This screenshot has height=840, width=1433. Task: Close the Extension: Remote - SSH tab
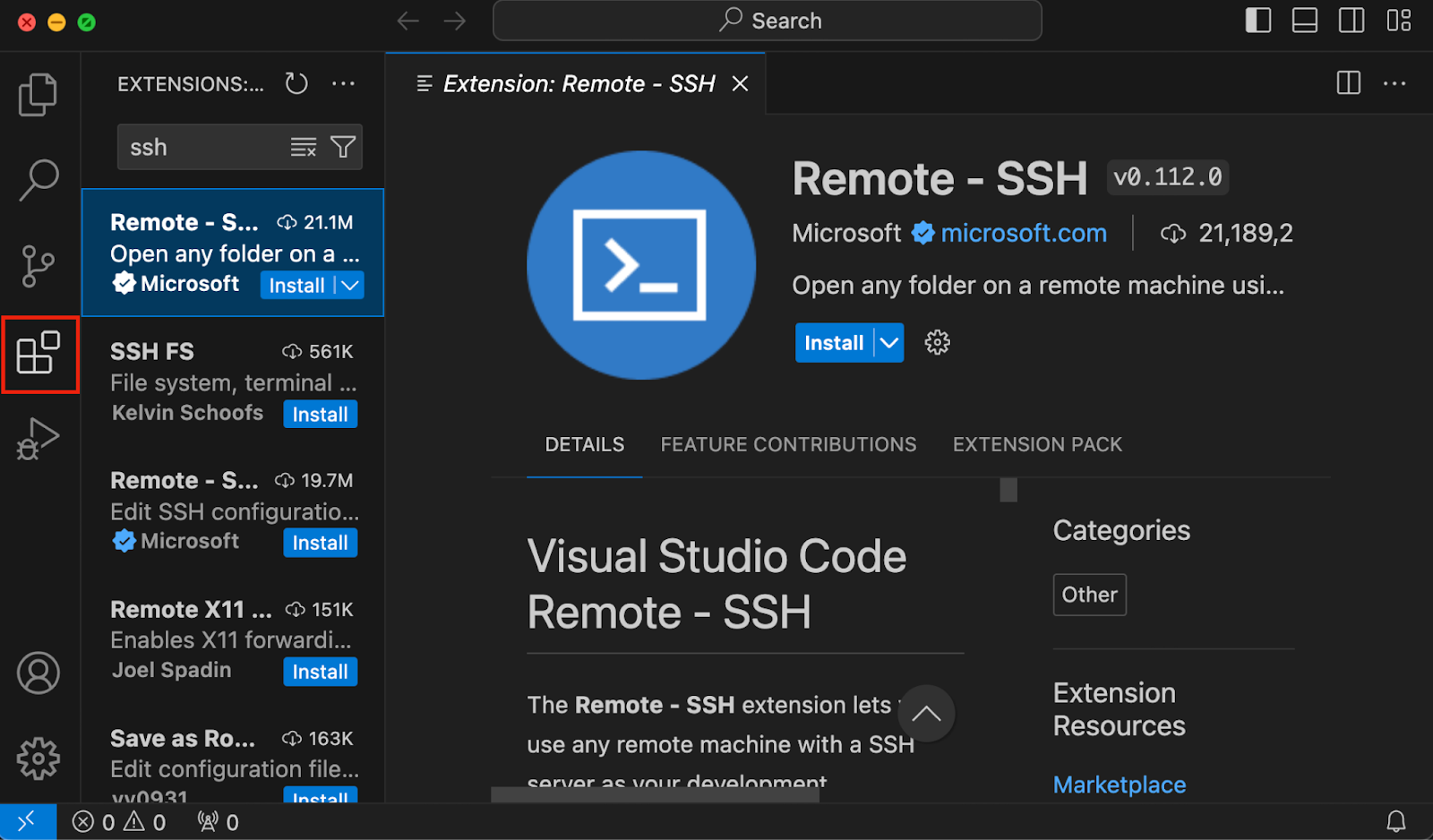740,83
